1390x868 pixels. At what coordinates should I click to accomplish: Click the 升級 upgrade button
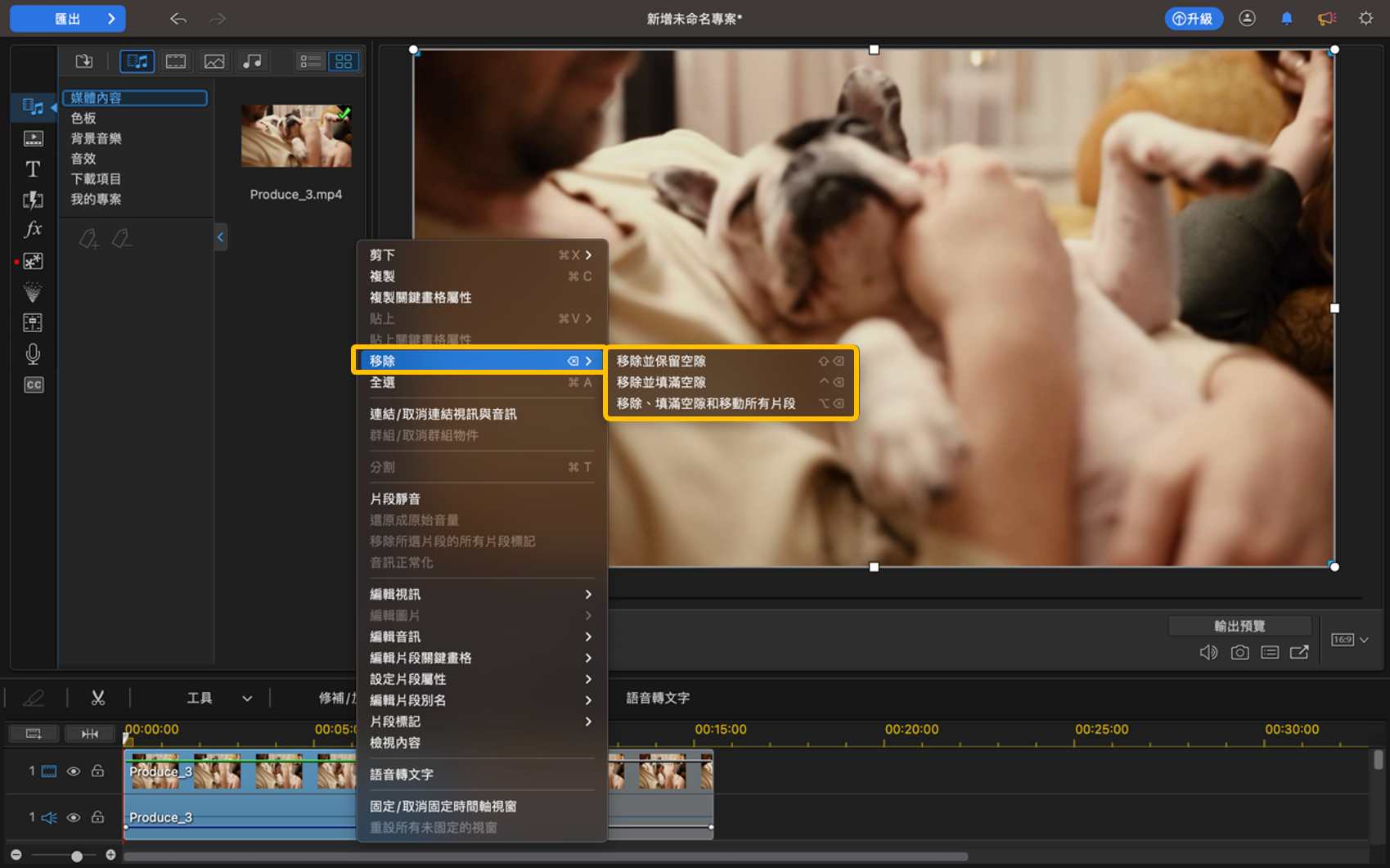(x=1194, y=18)
